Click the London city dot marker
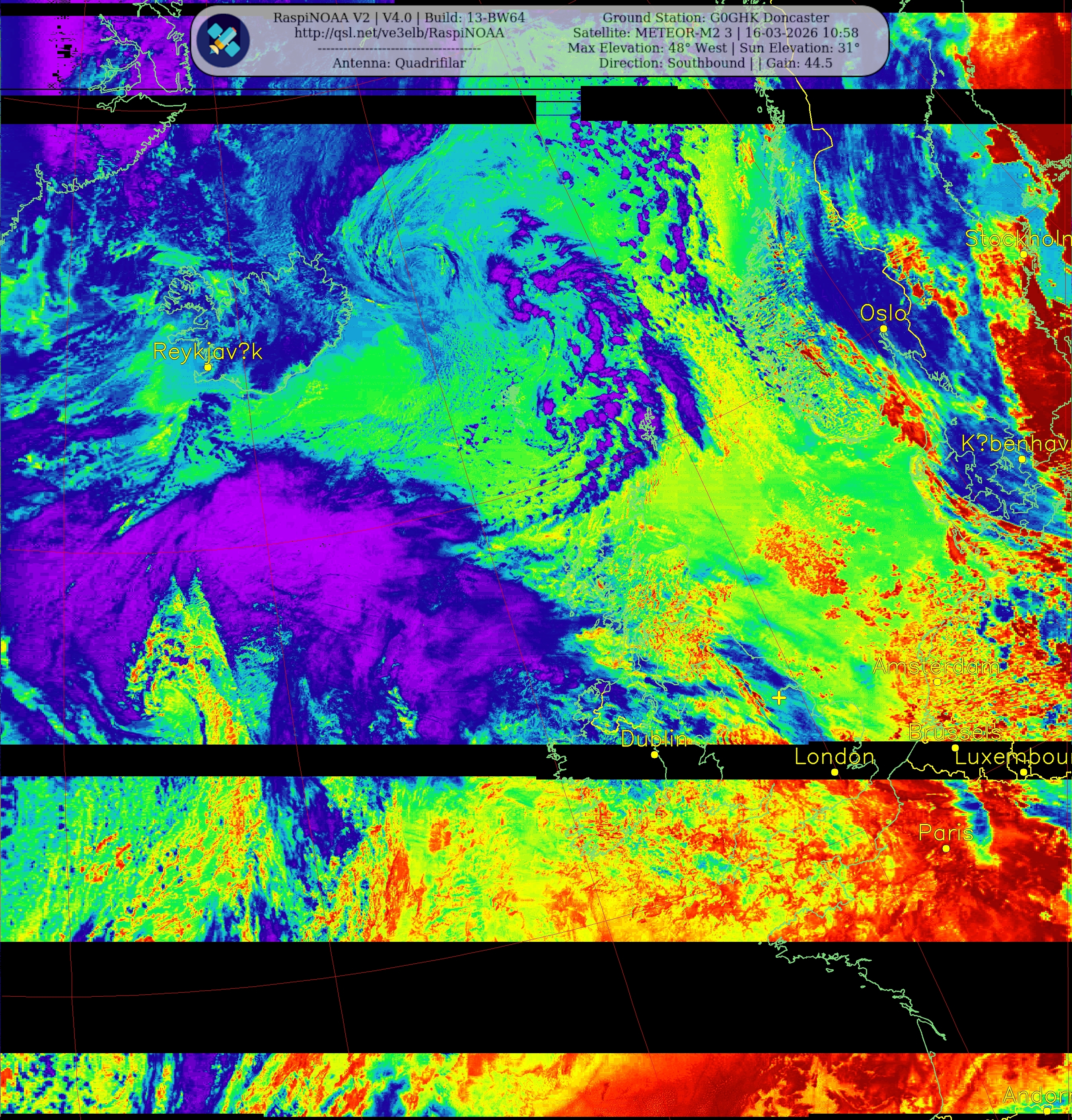The image size is (1072, 1120). click(834, 772)
